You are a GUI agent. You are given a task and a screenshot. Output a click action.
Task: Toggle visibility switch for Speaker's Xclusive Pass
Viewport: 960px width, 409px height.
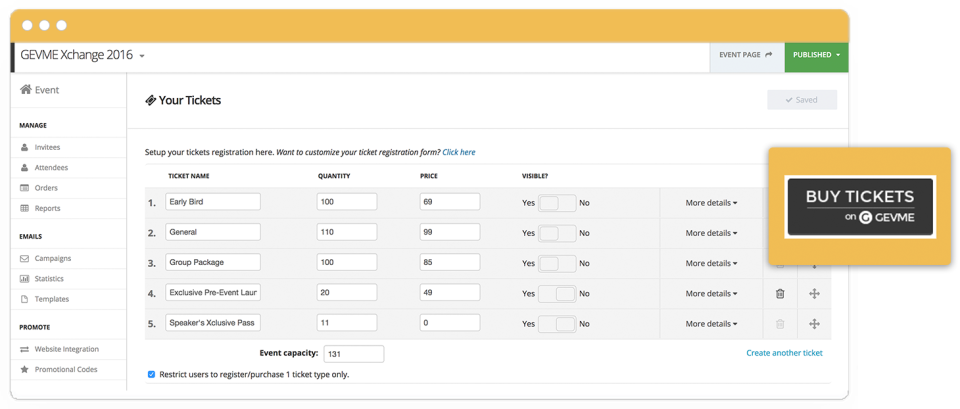557,324
